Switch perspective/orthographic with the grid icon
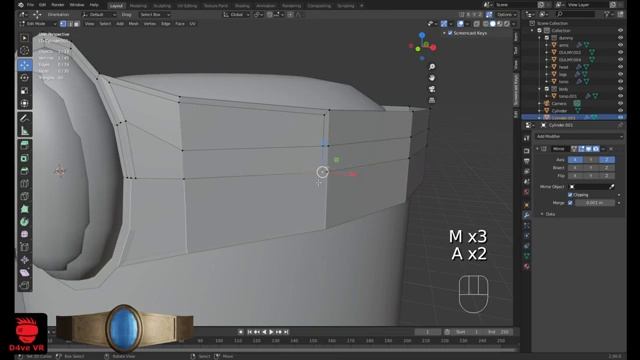This screenshot has width=640, height=360. [x=432, y=100]
